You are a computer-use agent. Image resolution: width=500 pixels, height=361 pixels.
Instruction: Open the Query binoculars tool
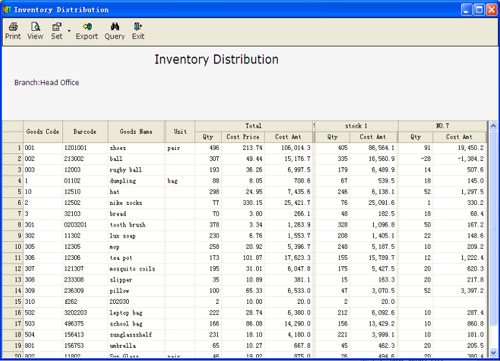point(115,31)
